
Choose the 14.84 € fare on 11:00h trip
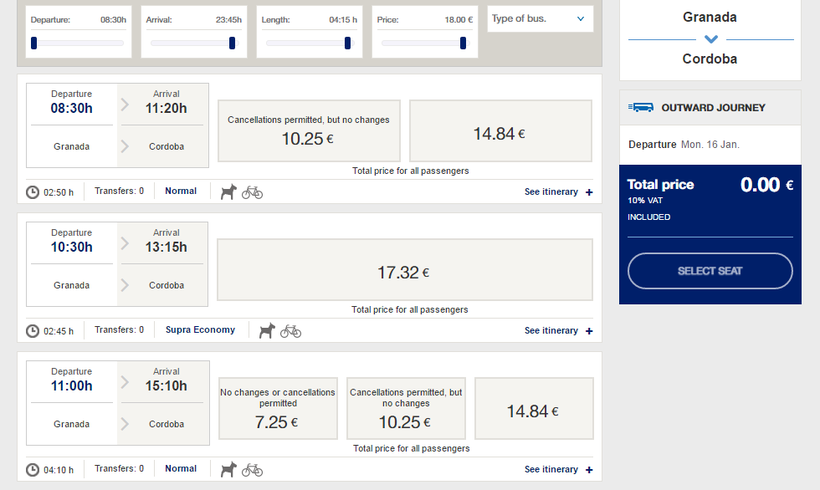pos(533,409)
